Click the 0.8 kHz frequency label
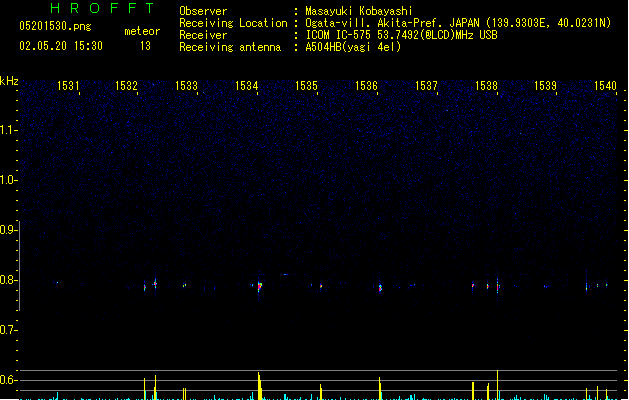The height and width of the screenshot is (400, 629). 8,280
